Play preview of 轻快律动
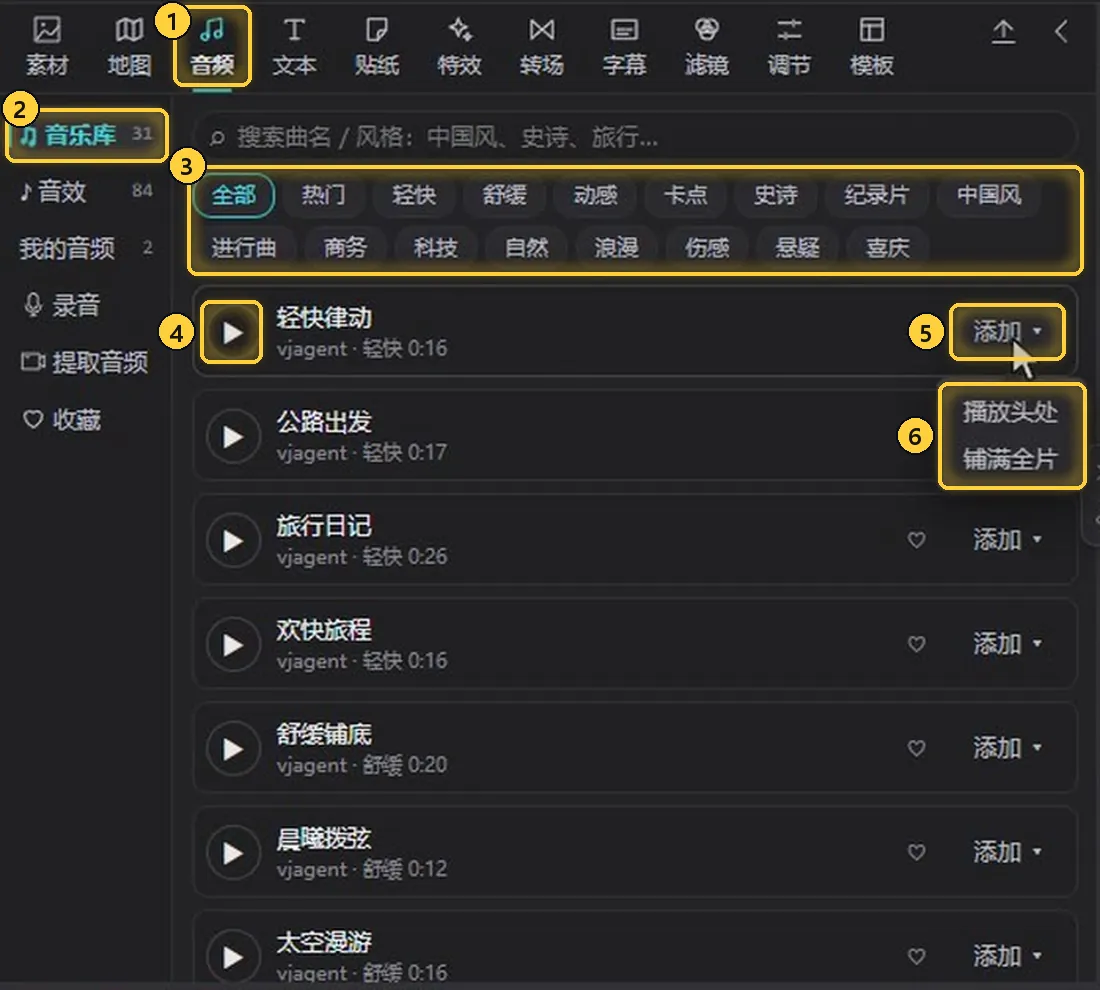 coord(232,333)
